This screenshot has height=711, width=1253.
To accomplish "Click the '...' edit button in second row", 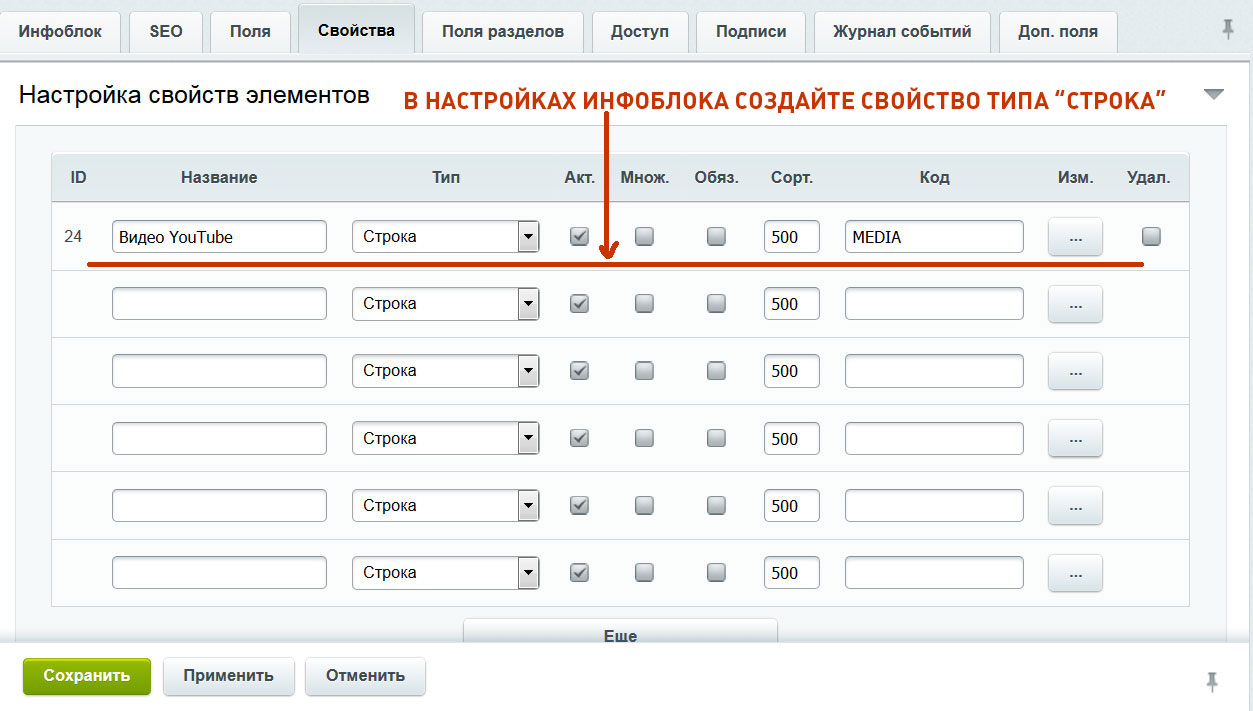I will pos(1075,304).
